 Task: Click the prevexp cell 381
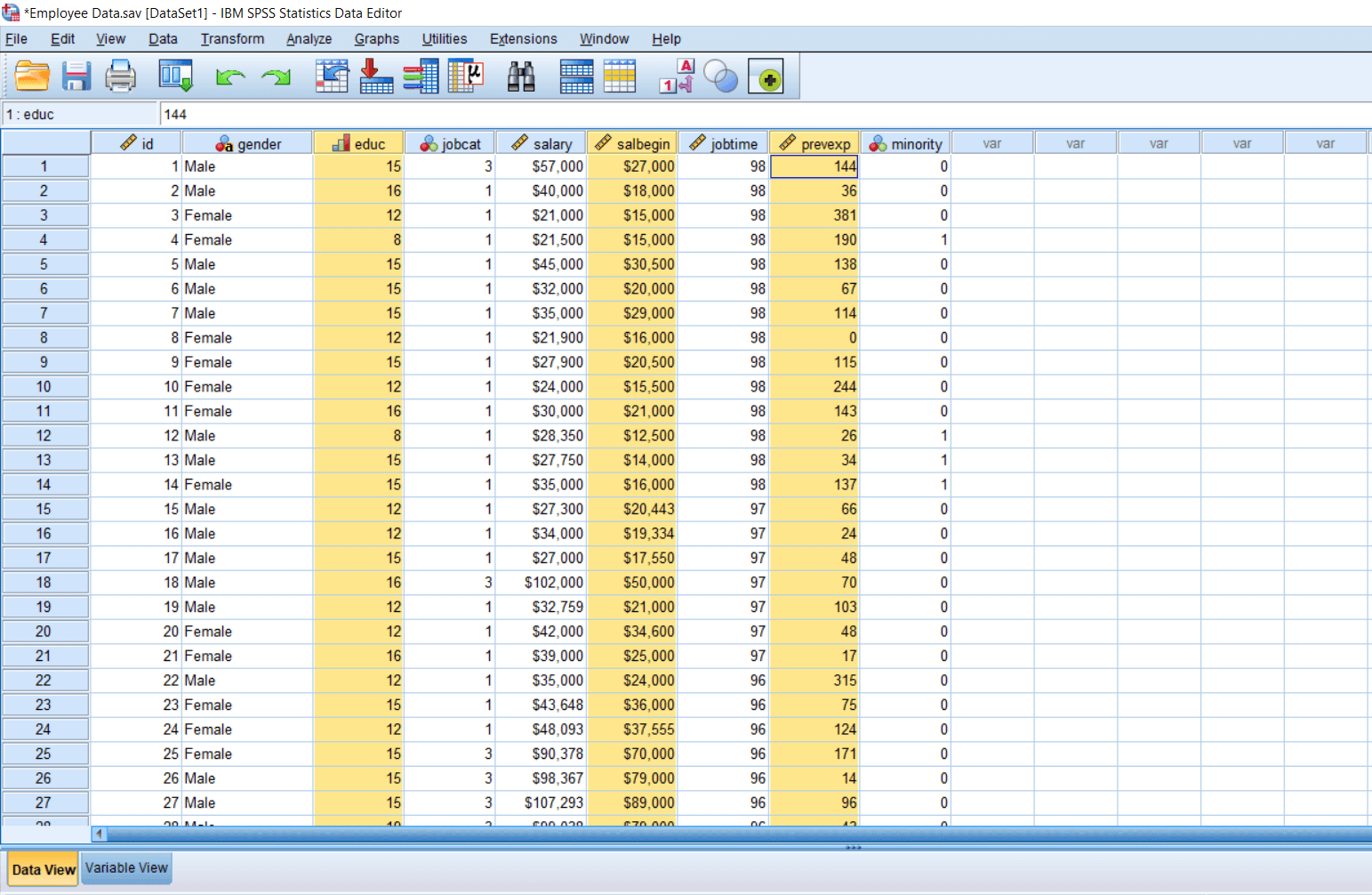pyautogui.click(x=814, y=215)
